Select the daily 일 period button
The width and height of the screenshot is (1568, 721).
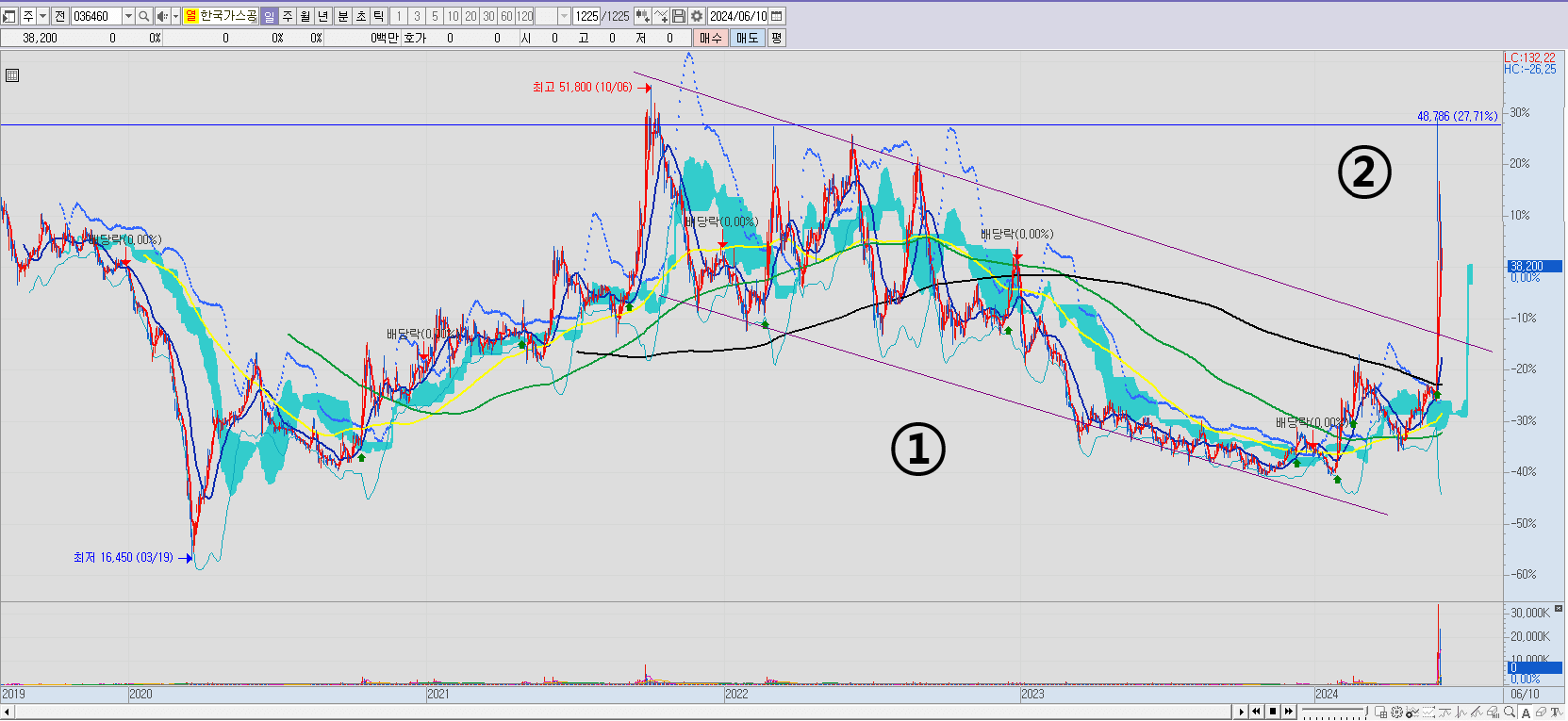coord(269,16)
